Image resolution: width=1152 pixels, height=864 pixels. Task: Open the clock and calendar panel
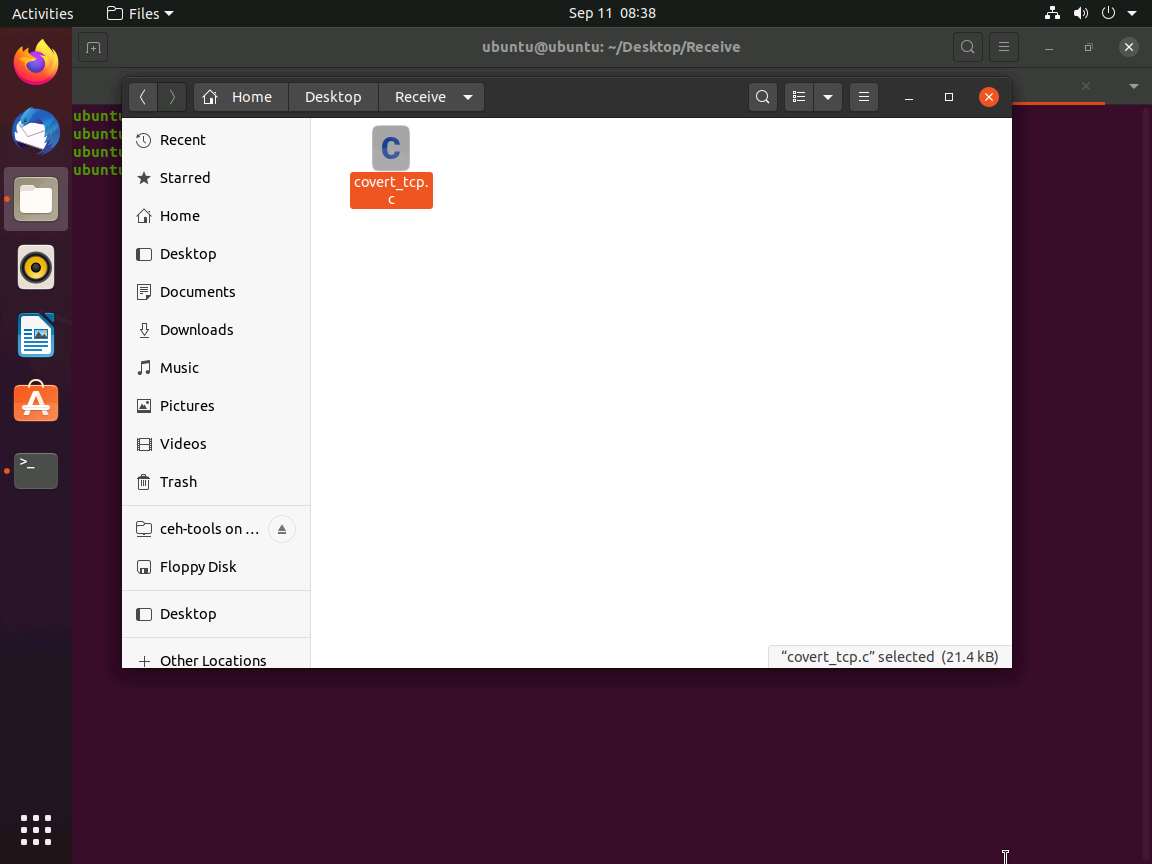612,13
